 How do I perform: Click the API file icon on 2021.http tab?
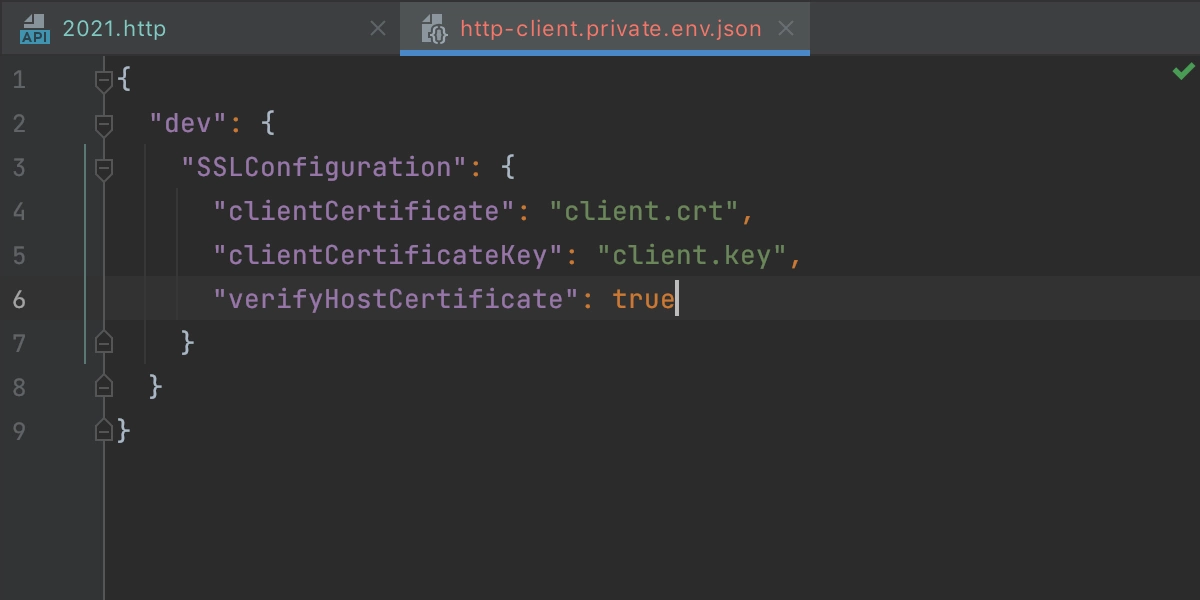[x=34, y=29]
